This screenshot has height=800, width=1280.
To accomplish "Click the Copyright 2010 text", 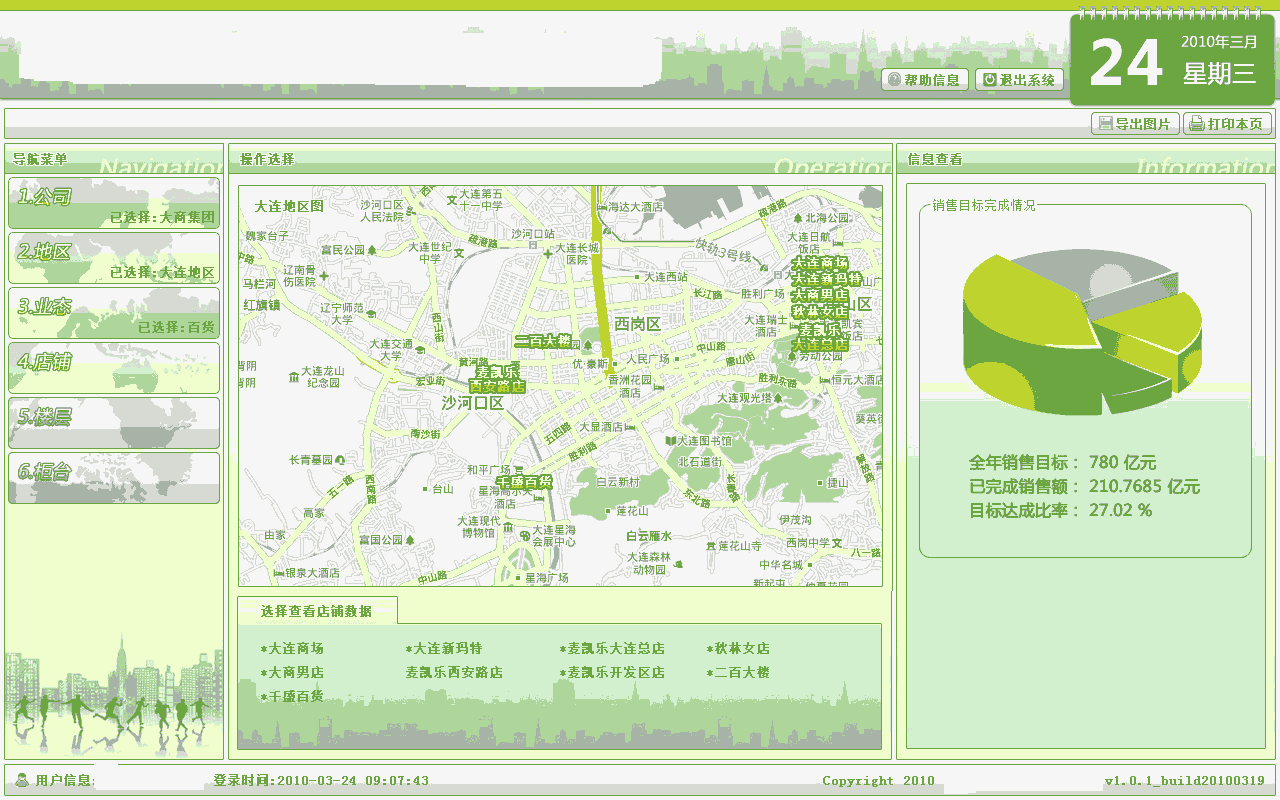I will 878,781.
